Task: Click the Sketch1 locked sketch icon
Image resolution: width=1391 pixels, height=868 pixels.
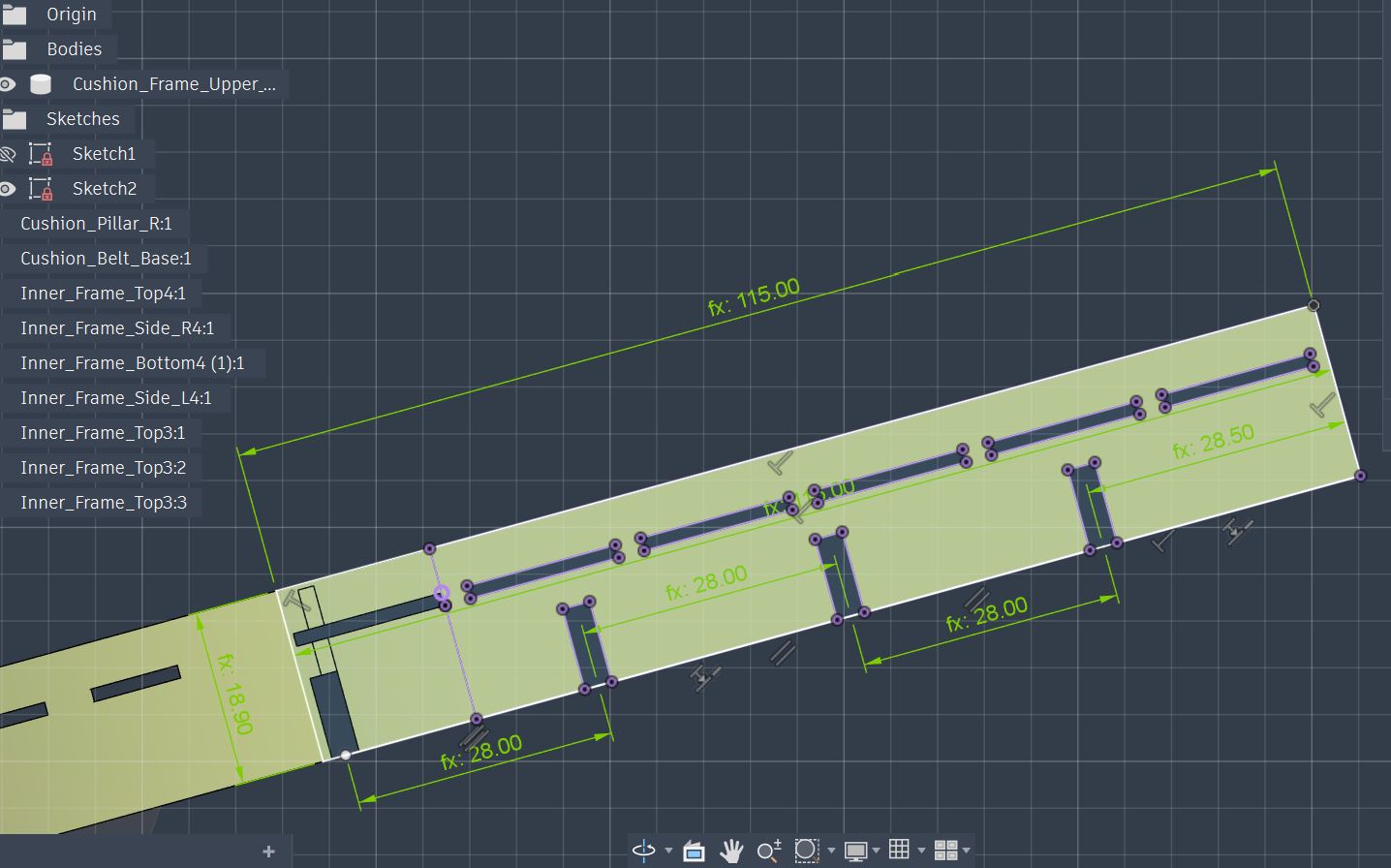Action: 41,154
